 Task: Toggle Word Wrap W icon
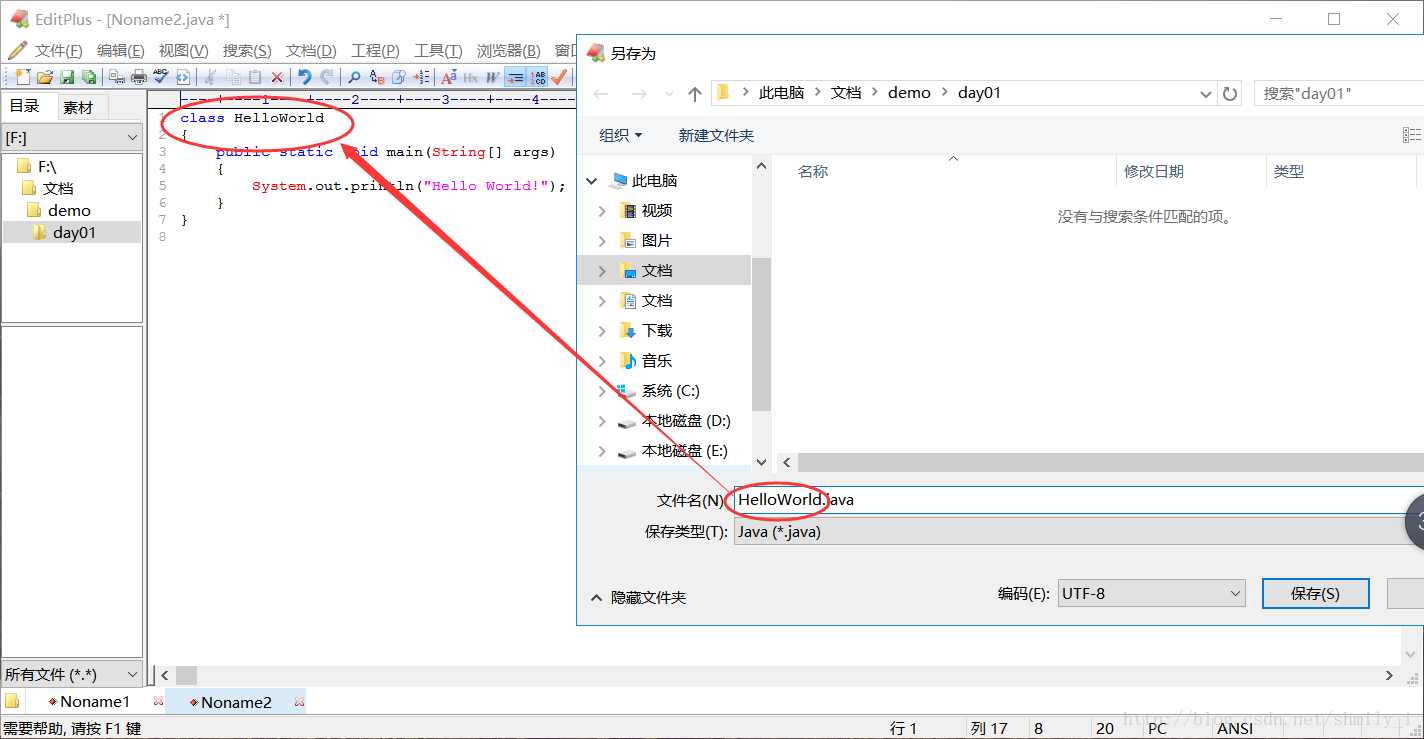coord(493,77)
